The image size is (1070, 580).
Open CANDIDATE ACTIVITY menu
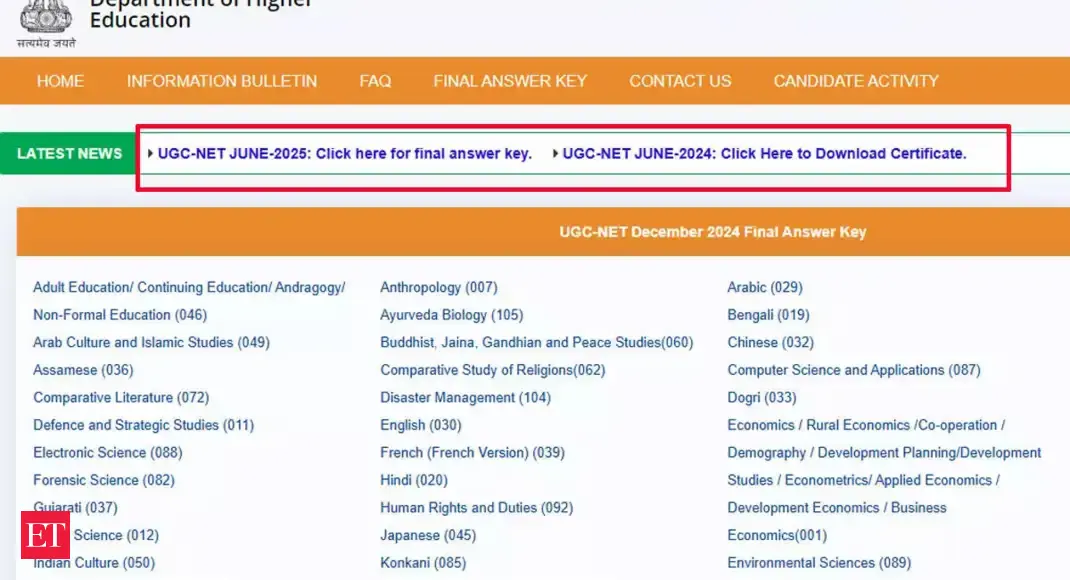point(856,81)
